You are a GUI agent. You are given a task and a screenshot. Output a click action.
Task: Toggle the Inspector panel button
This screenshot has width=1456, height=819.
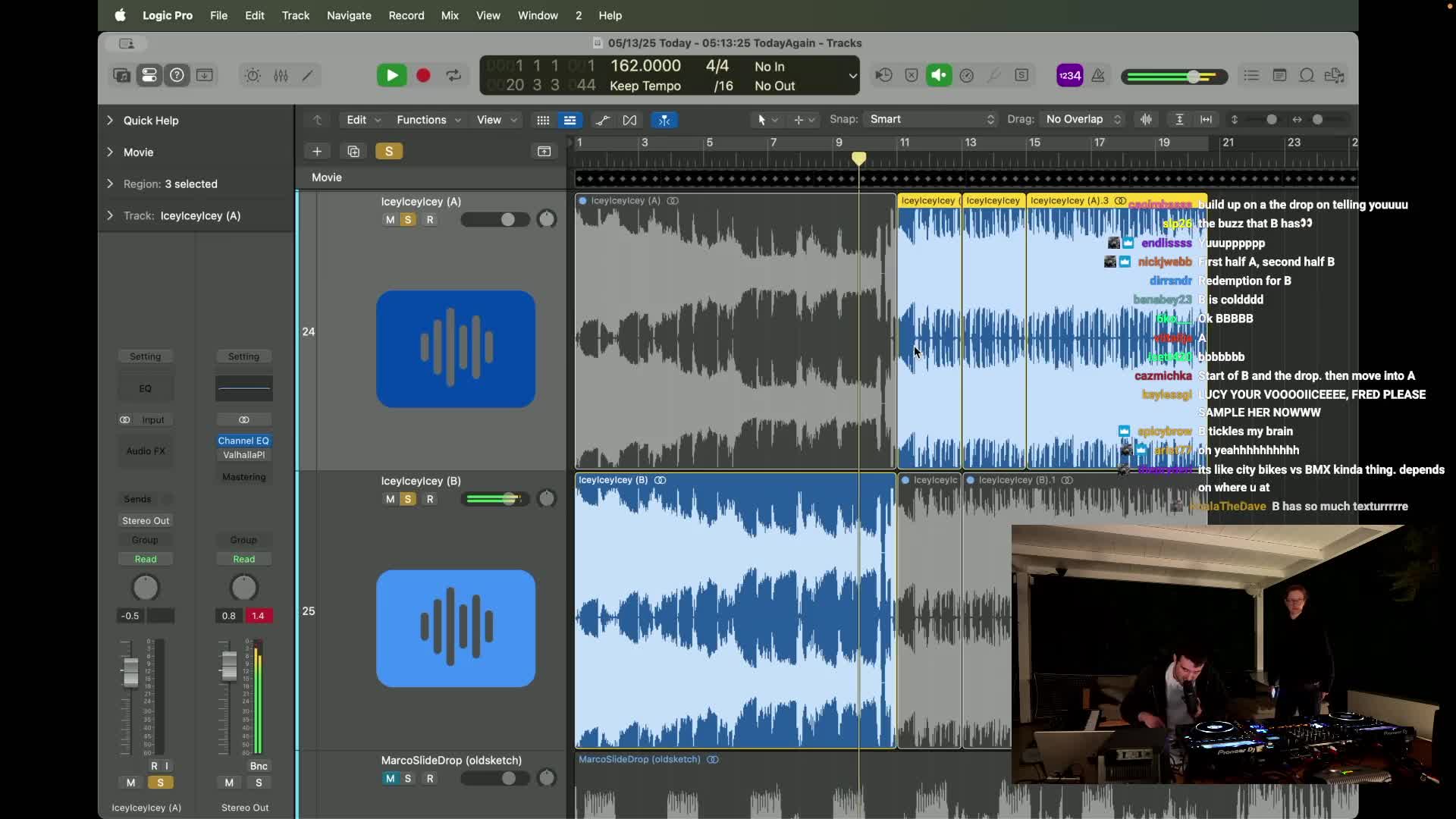(x=149, y=75)
